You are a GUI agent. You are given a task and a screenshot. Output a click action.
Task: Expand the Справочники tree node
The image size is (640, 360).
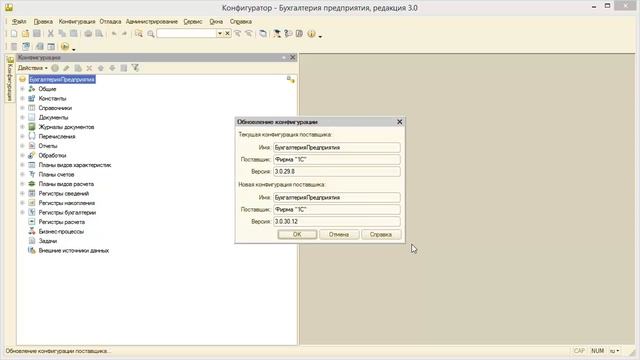tap(22, 108)
